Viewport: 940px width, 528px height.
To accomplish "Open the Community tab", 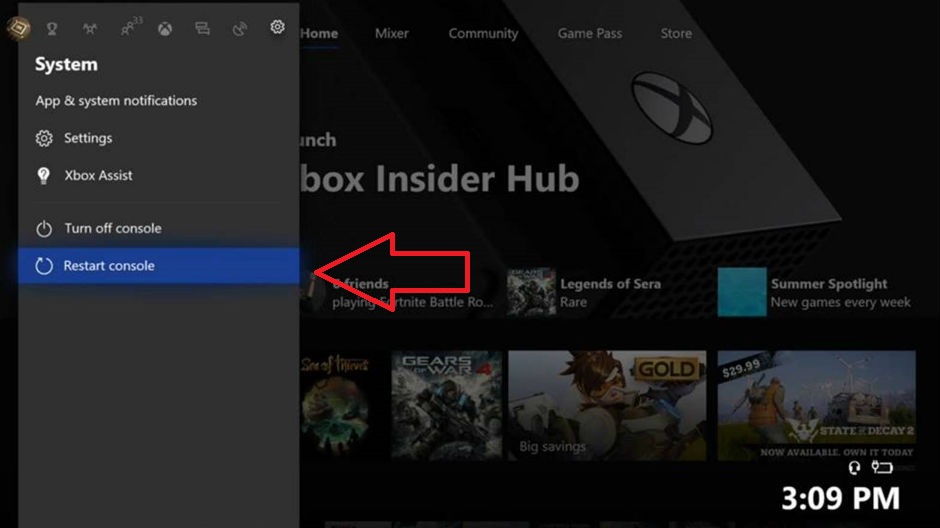I will point(483,34).
